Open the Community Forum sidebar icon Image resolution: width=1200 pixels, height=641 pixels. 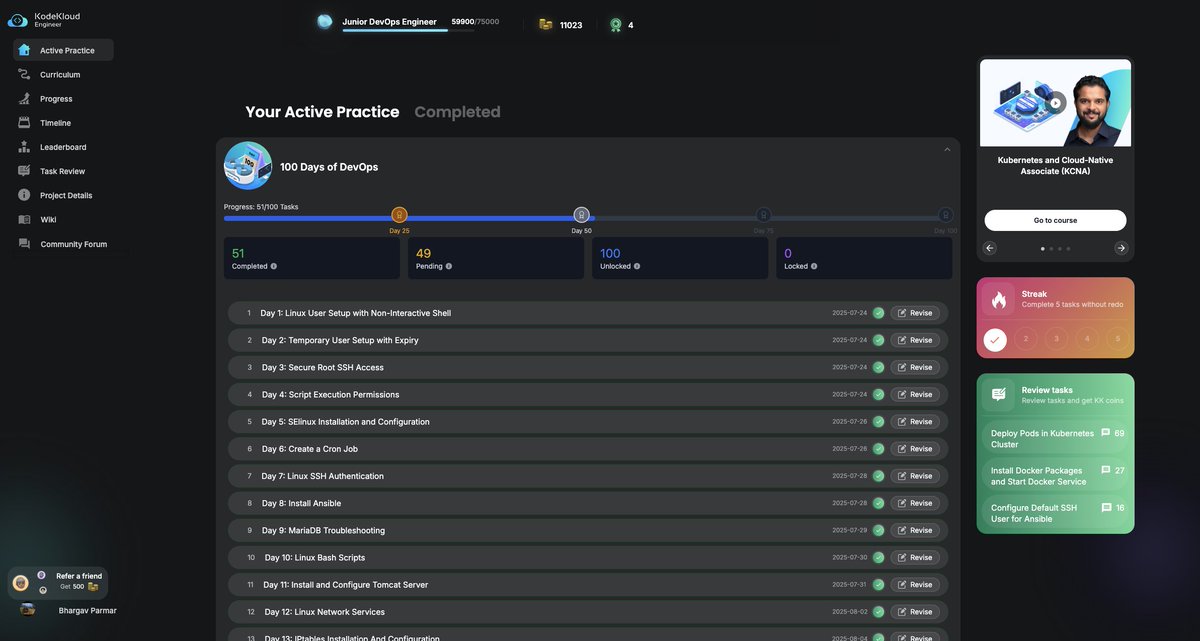23,243
